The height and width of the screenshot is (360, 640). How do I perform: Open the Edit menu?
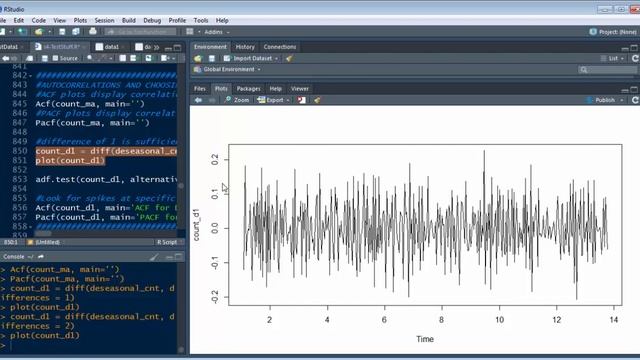click(x=19, y=20)
